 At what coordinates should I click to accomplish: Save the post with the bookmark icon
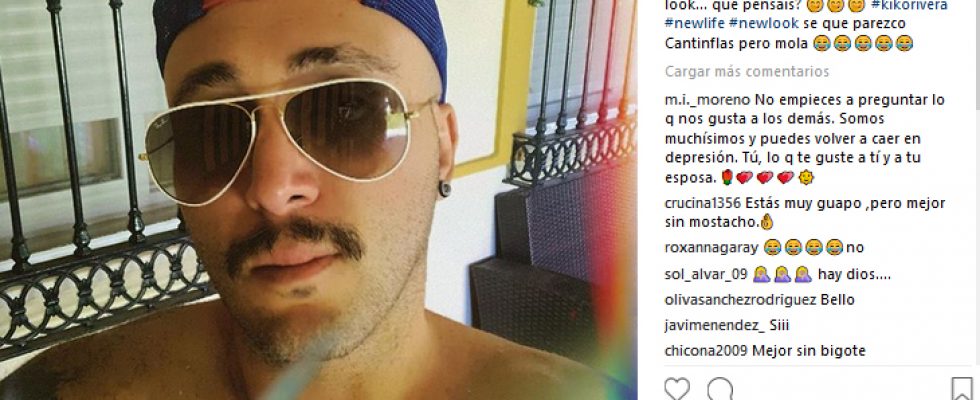tap(962, 389)
